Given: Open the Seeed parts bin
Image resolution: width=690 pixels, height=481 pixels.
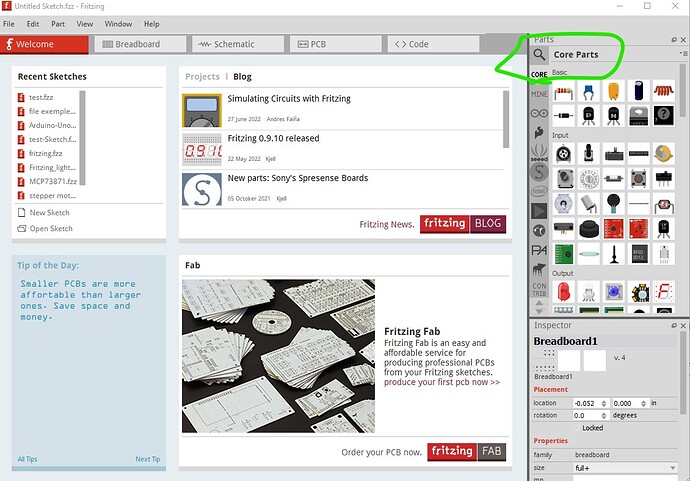Looking at the screenshot, I should coord(539,152).
